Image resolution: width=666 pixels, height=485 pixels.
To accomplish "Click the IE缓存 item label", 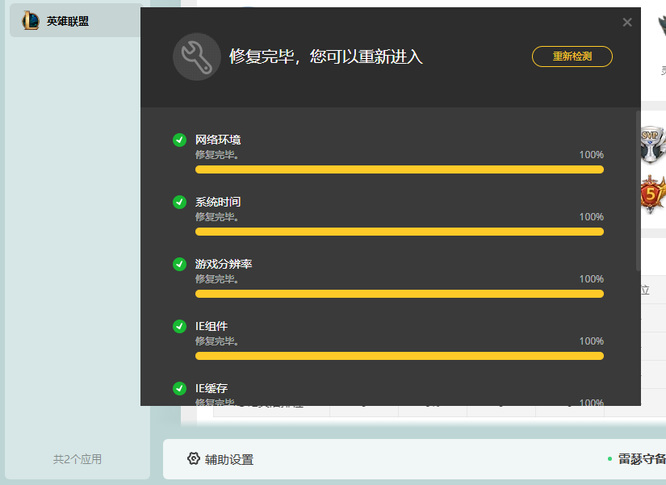I will click(212, 388).
